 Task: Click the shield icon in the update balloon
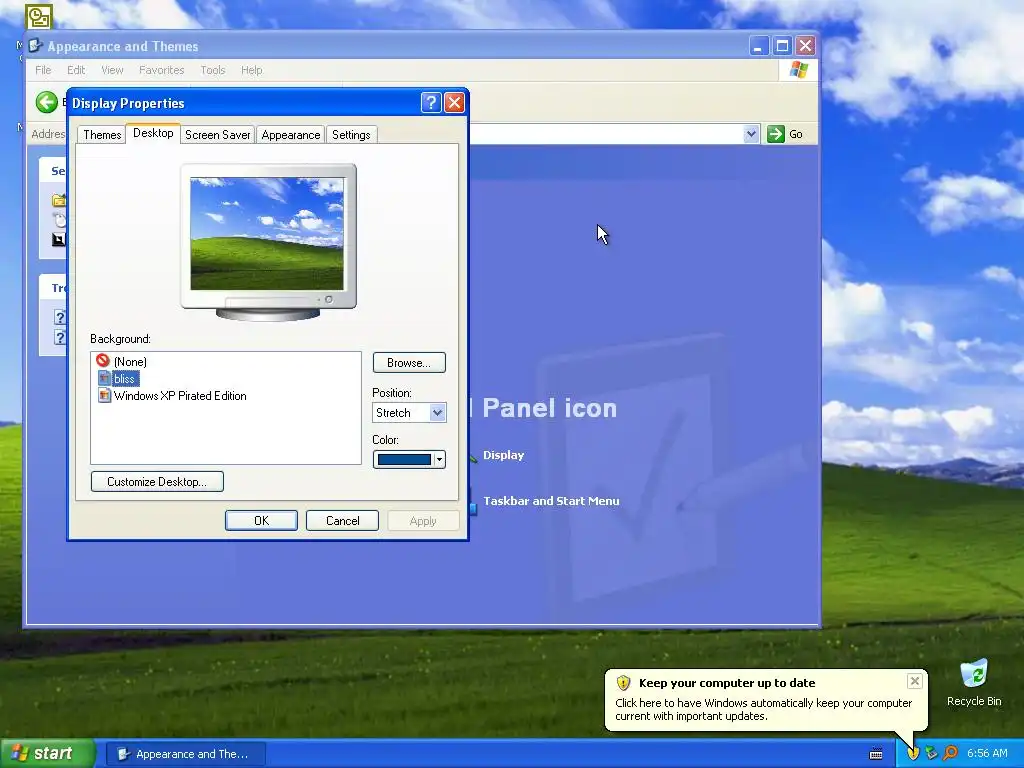click(x=623, y=683)
